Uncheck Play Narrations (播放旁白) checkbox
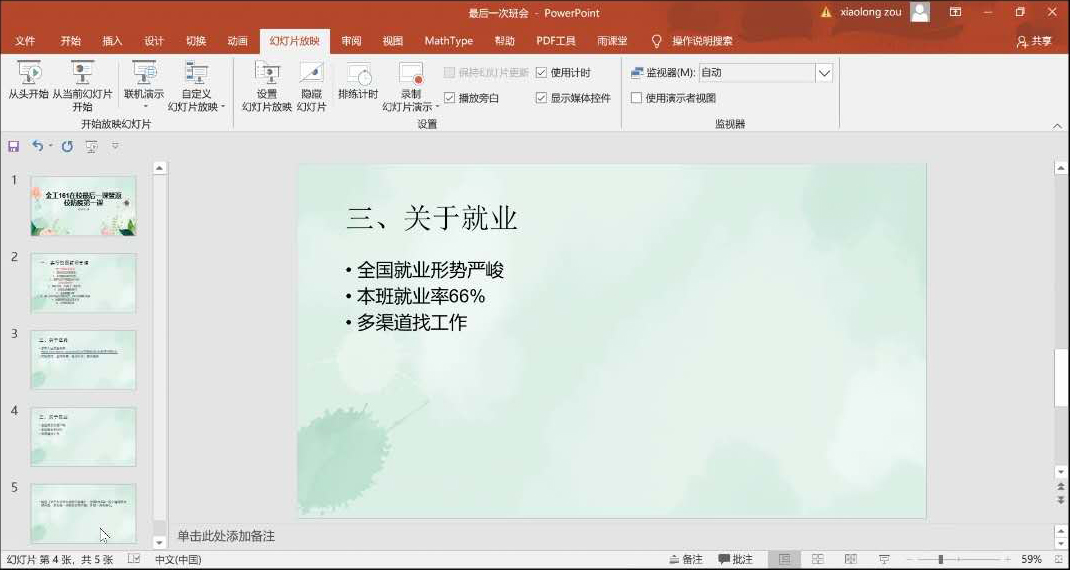The height and width of the screenshot is (570, 1070). [x=450, y=98]
